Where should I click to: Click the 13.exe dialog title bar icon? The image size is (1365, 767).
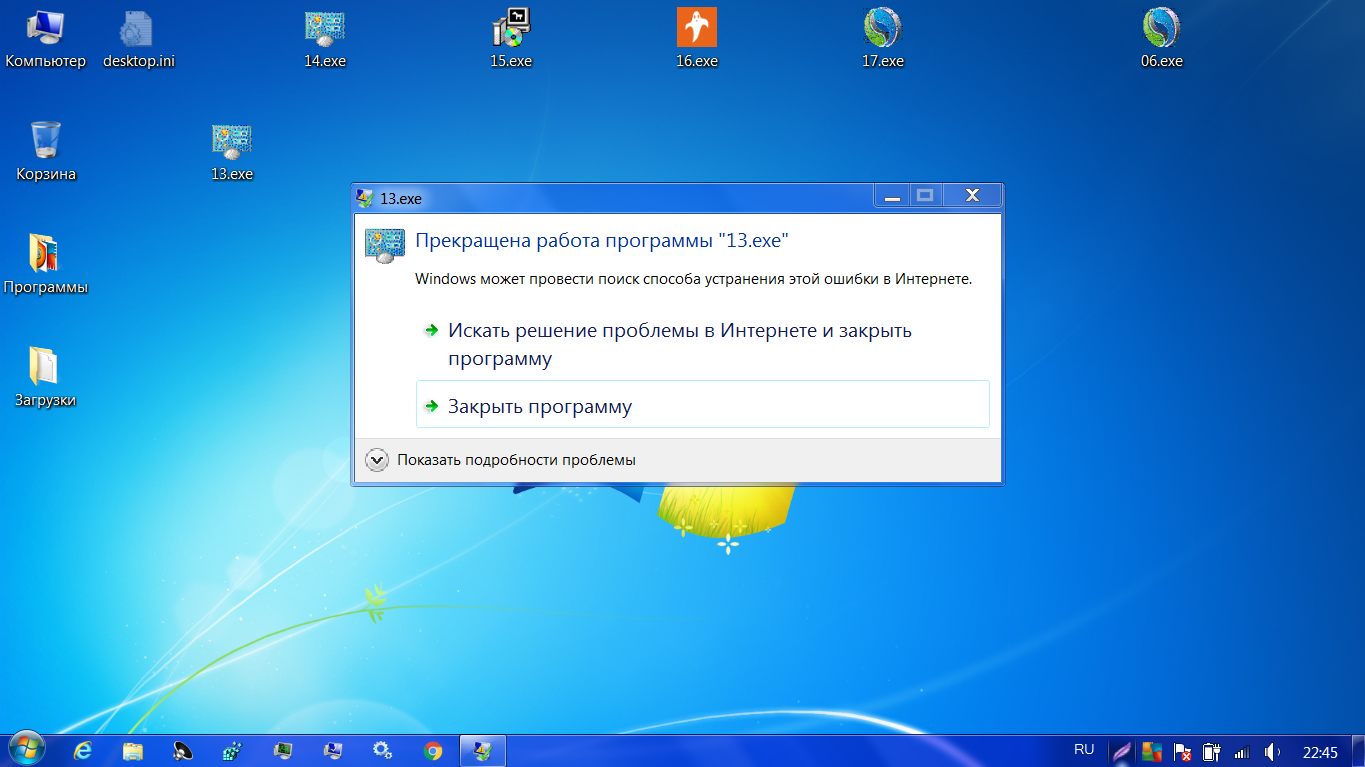click(365, 198)
